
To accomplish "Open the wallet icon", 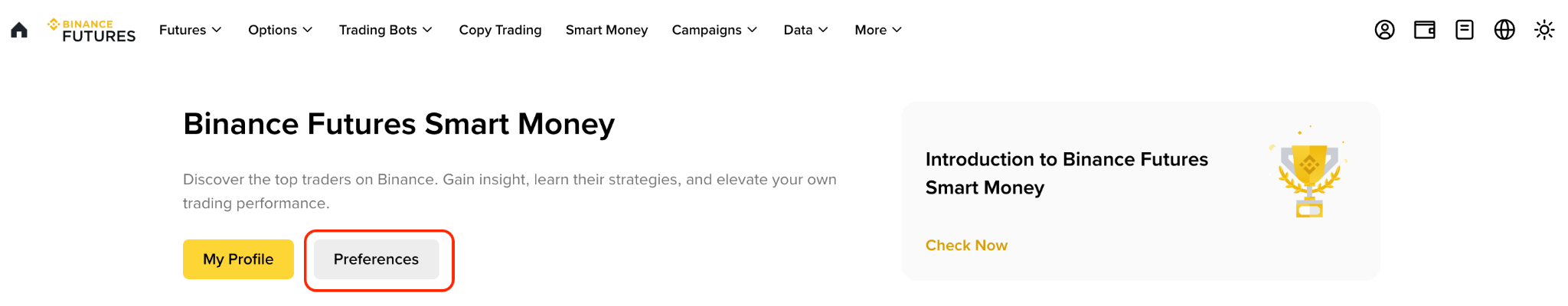I will point(1424,30).
